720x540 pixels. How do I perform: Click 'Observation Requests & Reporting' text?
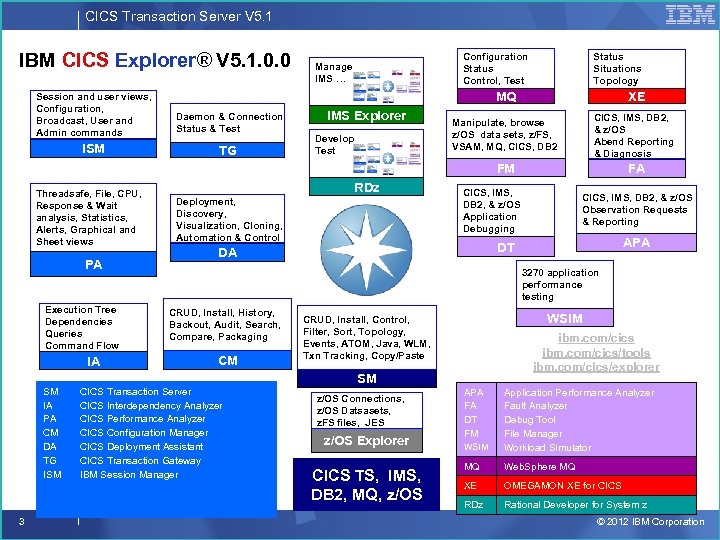[635, 215]
